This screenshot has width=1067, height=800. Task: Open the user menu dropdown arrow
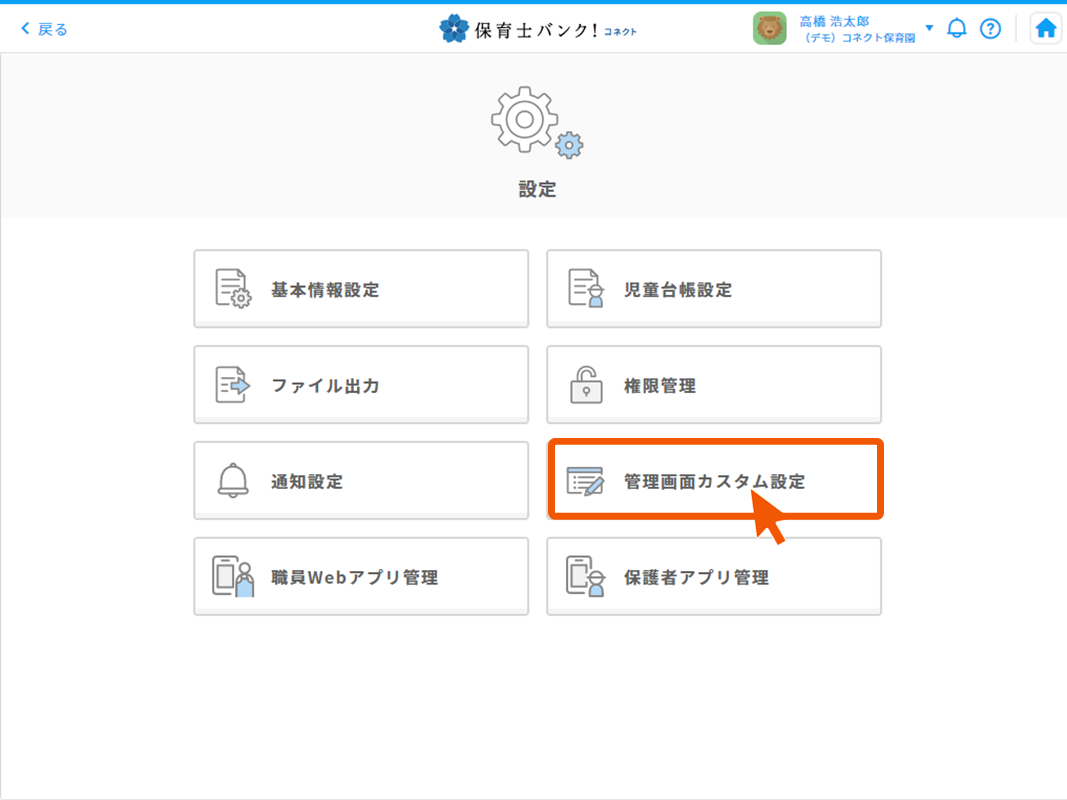(x=929, y=28)
